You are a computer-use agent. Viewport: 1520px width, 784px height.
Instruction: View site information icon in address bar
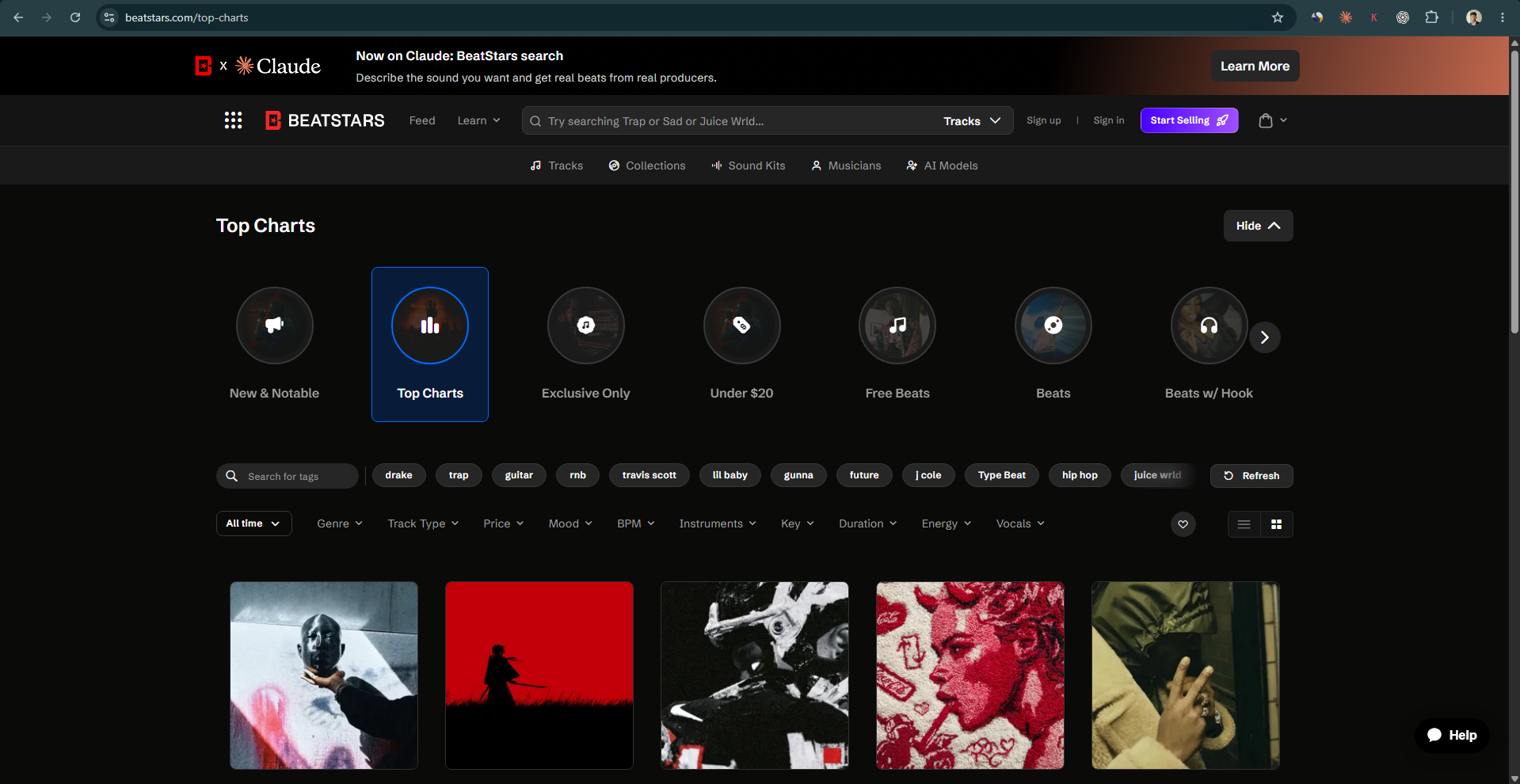pyautogui.click(x=109, y=17)
